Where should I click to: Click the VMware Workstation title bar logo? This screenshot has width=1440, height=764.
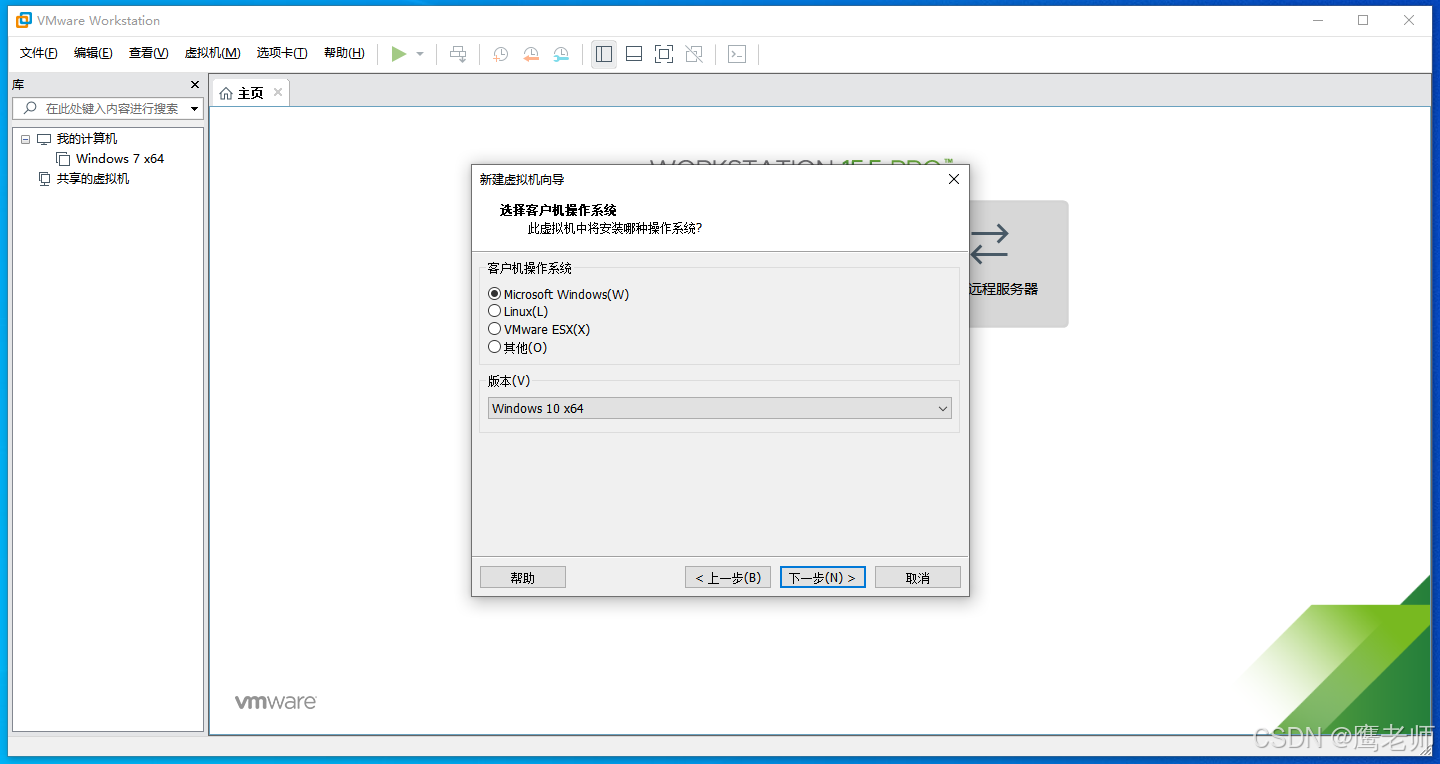click(24, 20)
